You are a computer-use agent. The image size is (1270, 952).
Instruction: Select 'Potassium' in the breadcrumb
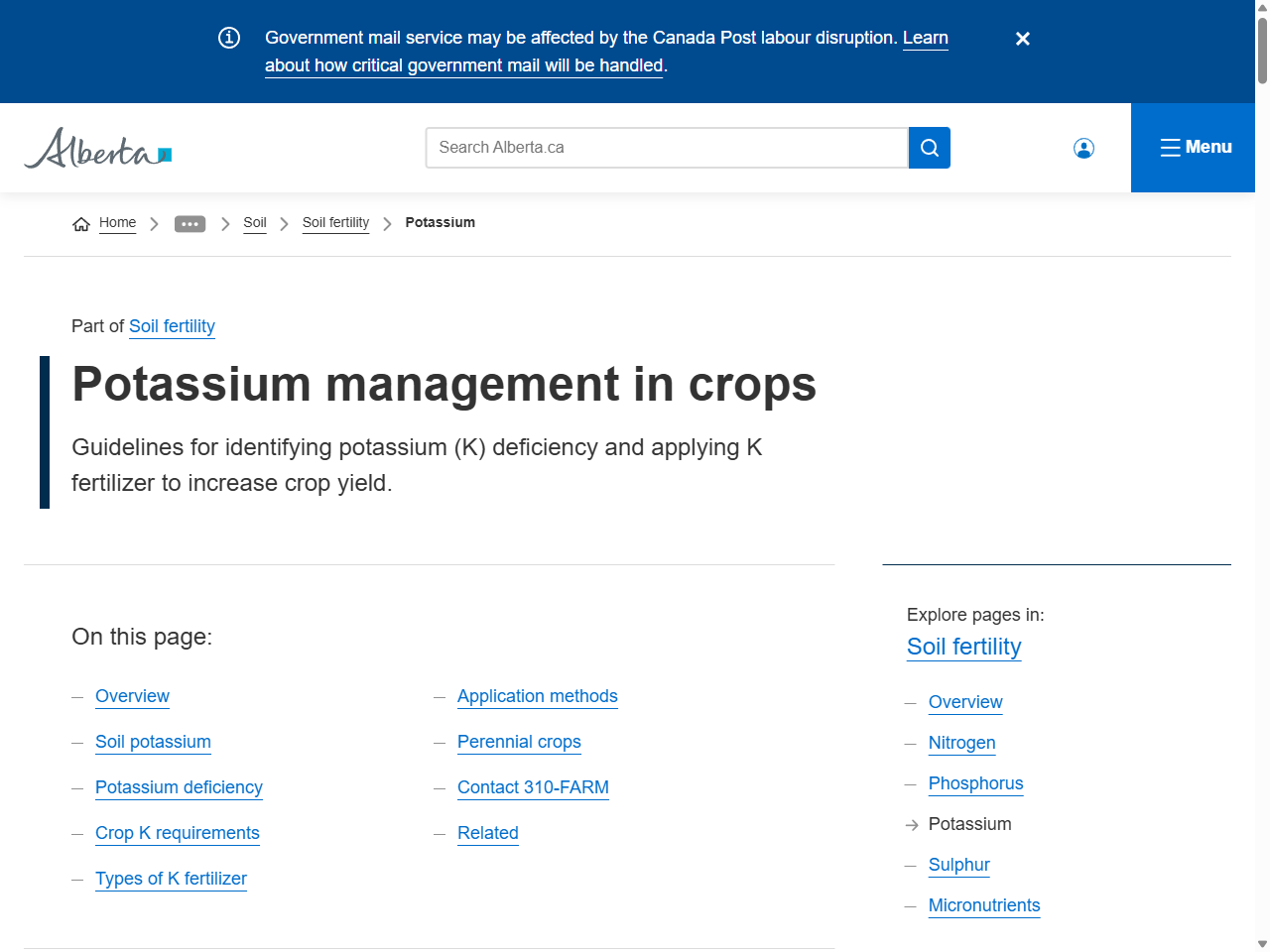click(x=440, y=223)
